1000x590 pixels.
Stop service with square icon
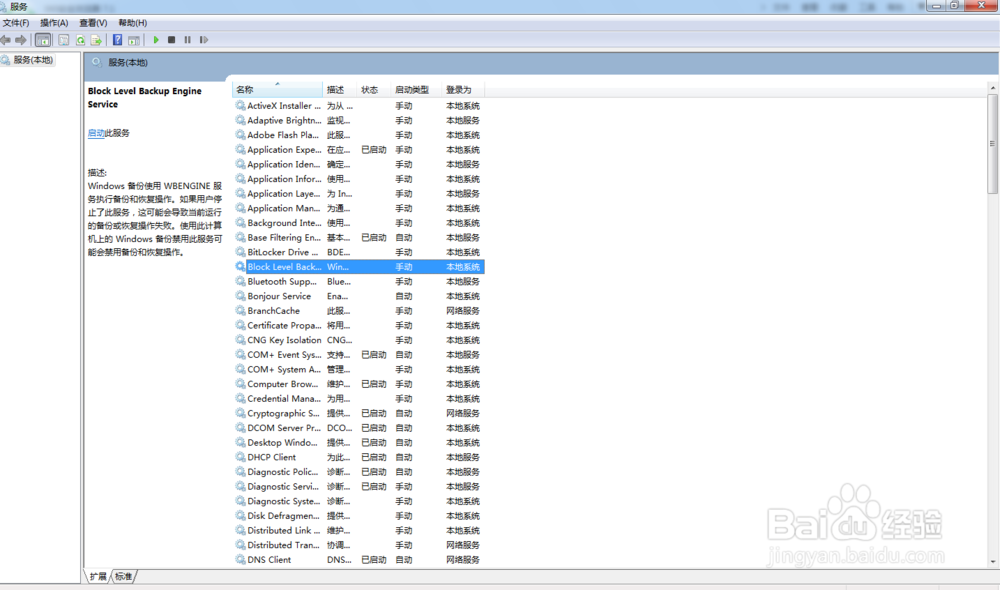[172, 40]
